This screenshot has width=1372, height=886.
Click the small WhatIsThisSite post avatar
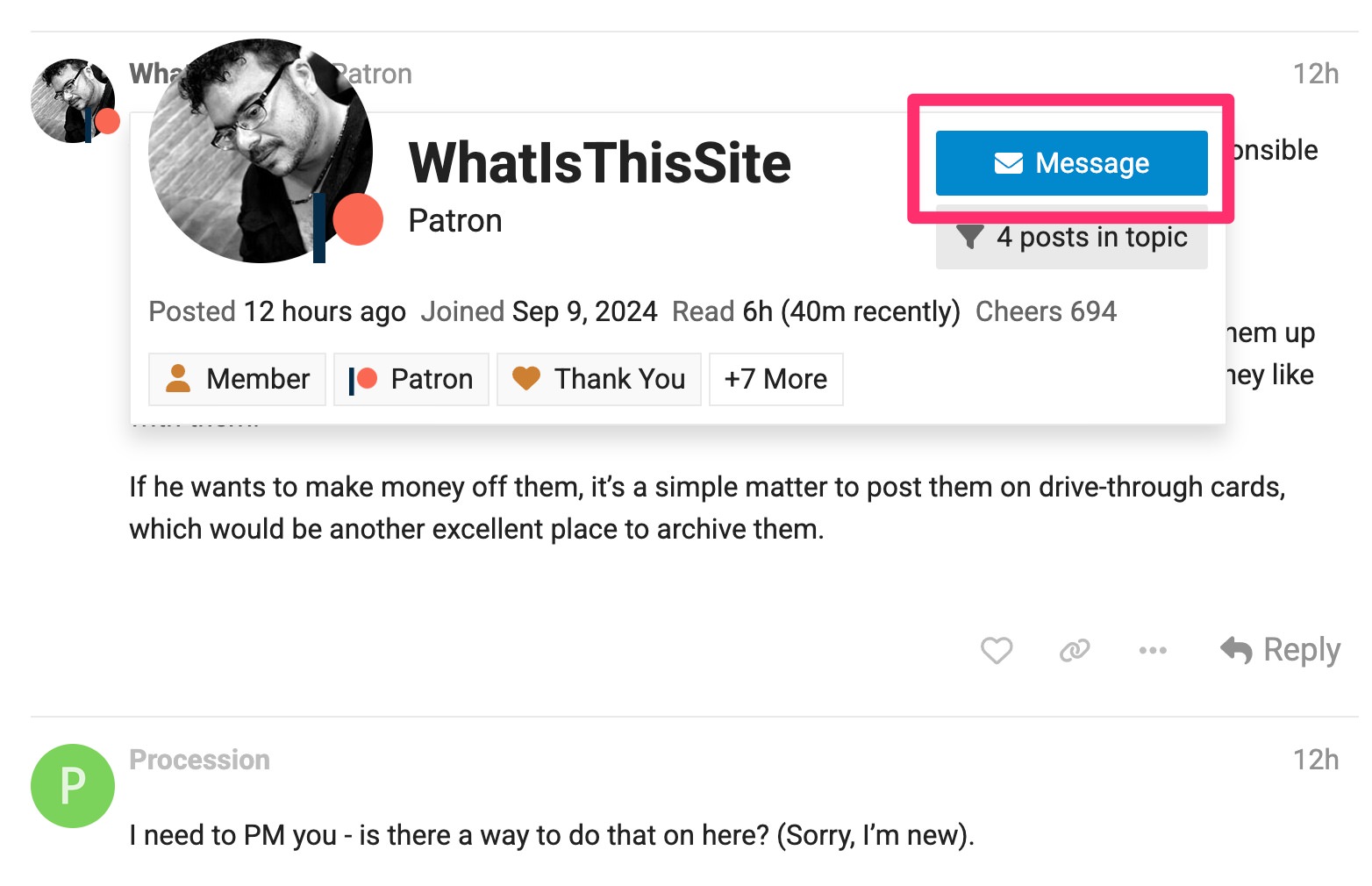[x=70, y=99]
